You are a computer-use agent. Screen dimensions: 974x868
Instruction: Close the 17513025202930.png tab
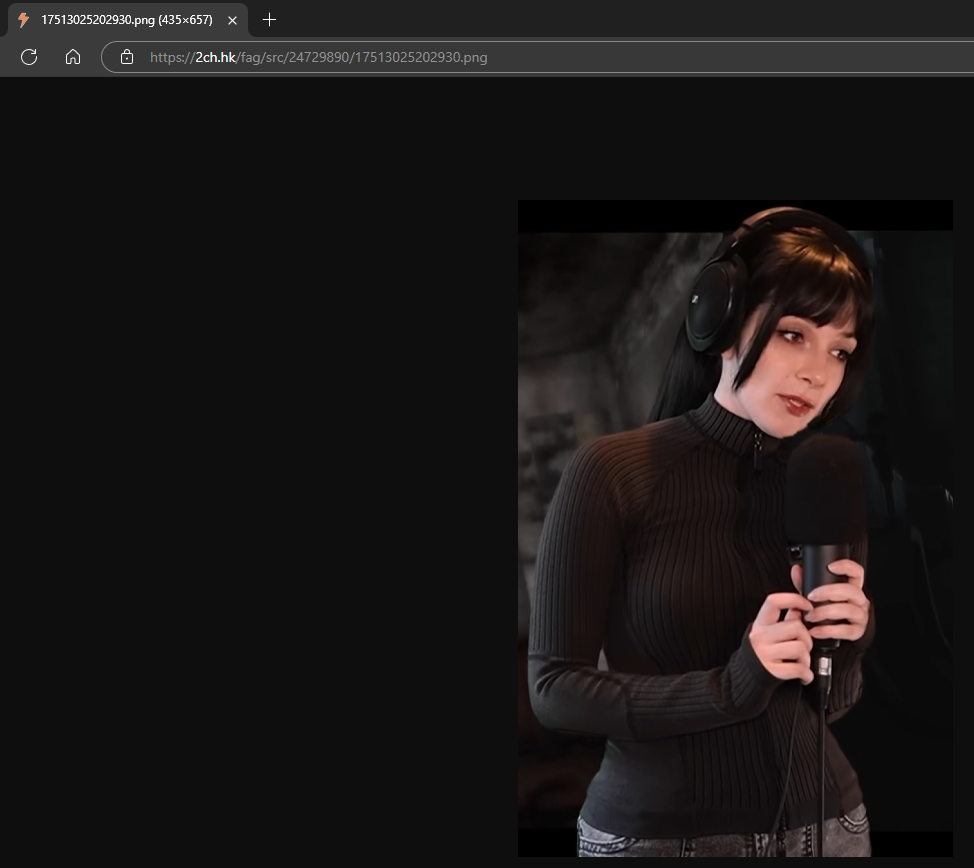(232, 21)
